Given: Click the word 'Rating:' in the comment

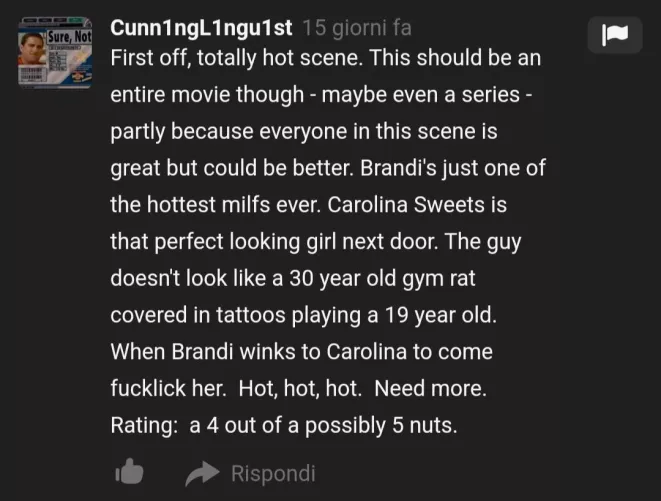Looking at the screenshot, I should (x=144, y=425).
